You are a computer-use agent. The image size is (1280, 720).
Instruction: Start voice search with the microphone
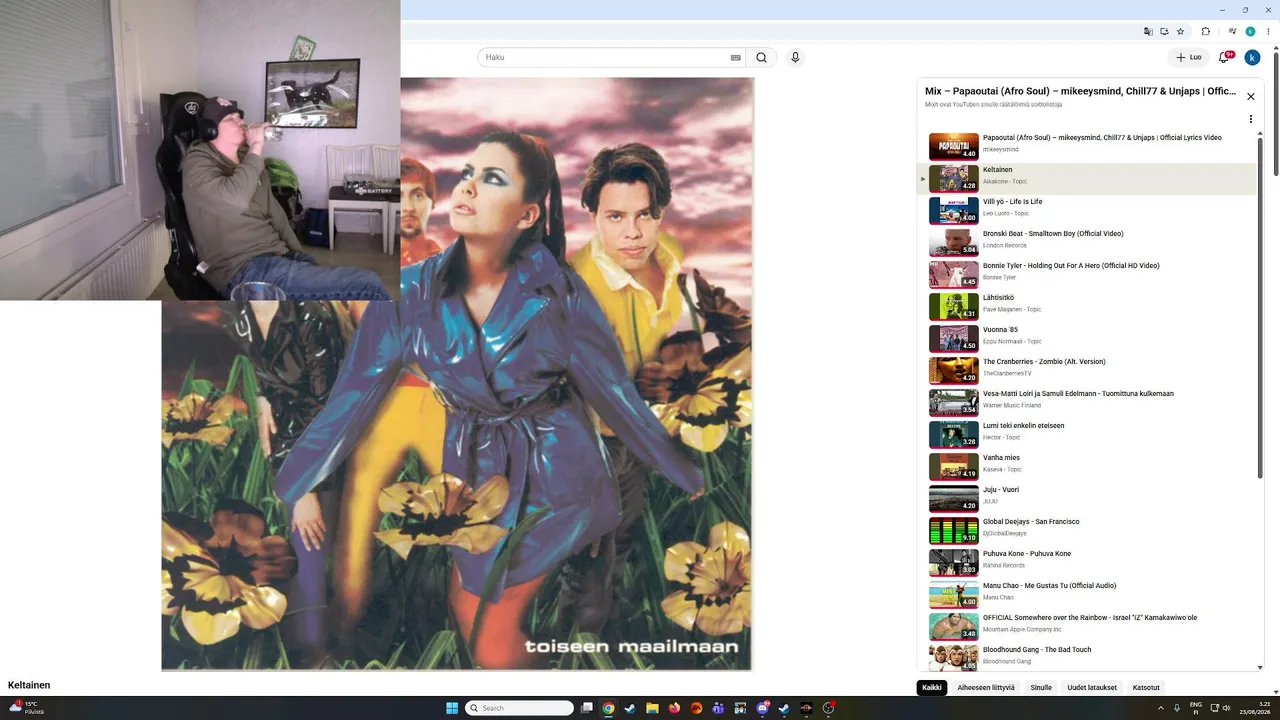tap(795, 57)
